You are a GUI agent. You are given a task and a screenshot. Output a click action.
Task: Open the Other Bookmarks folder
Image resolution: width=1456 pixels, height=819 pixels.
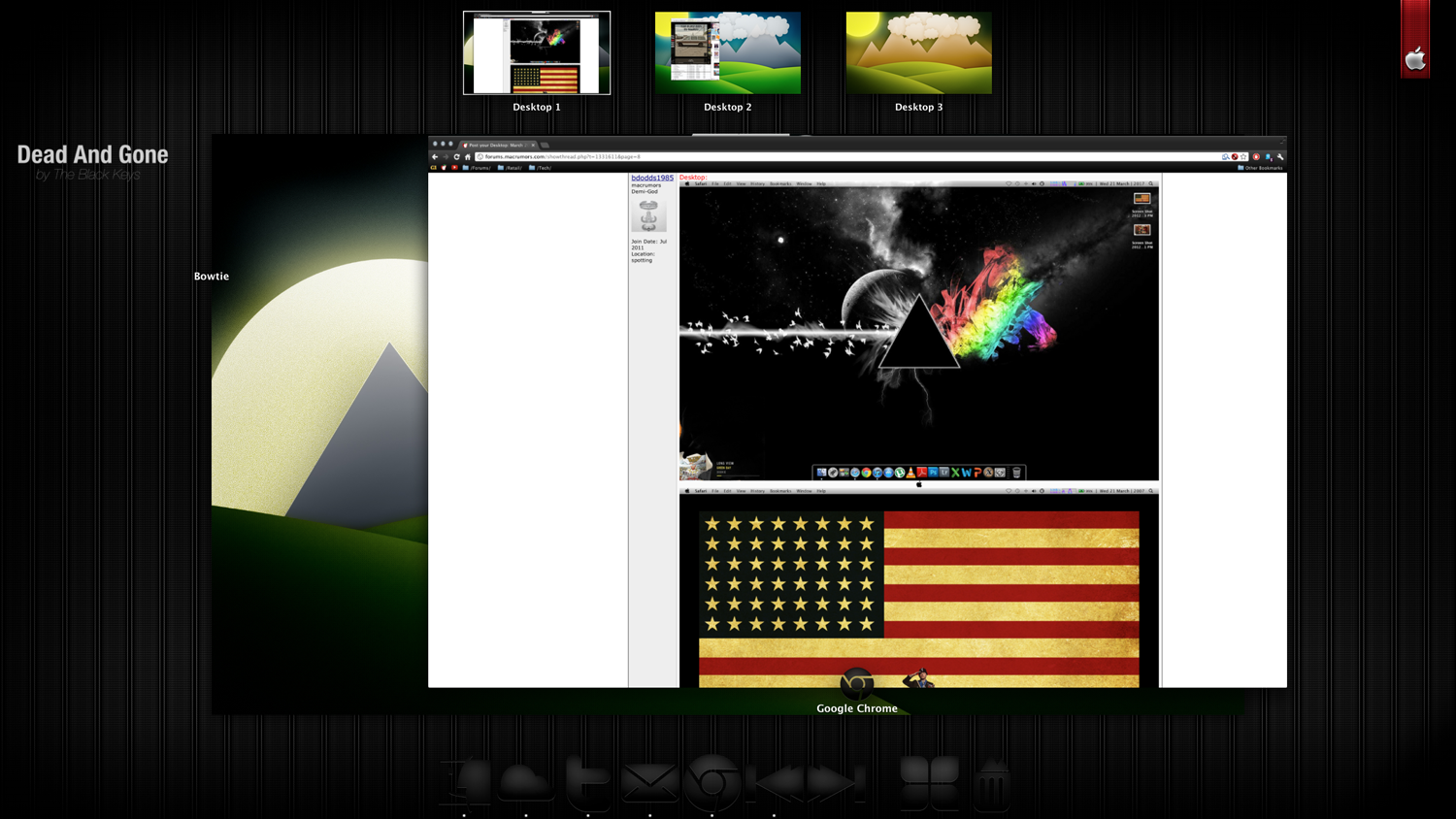tap(1260, 168)
